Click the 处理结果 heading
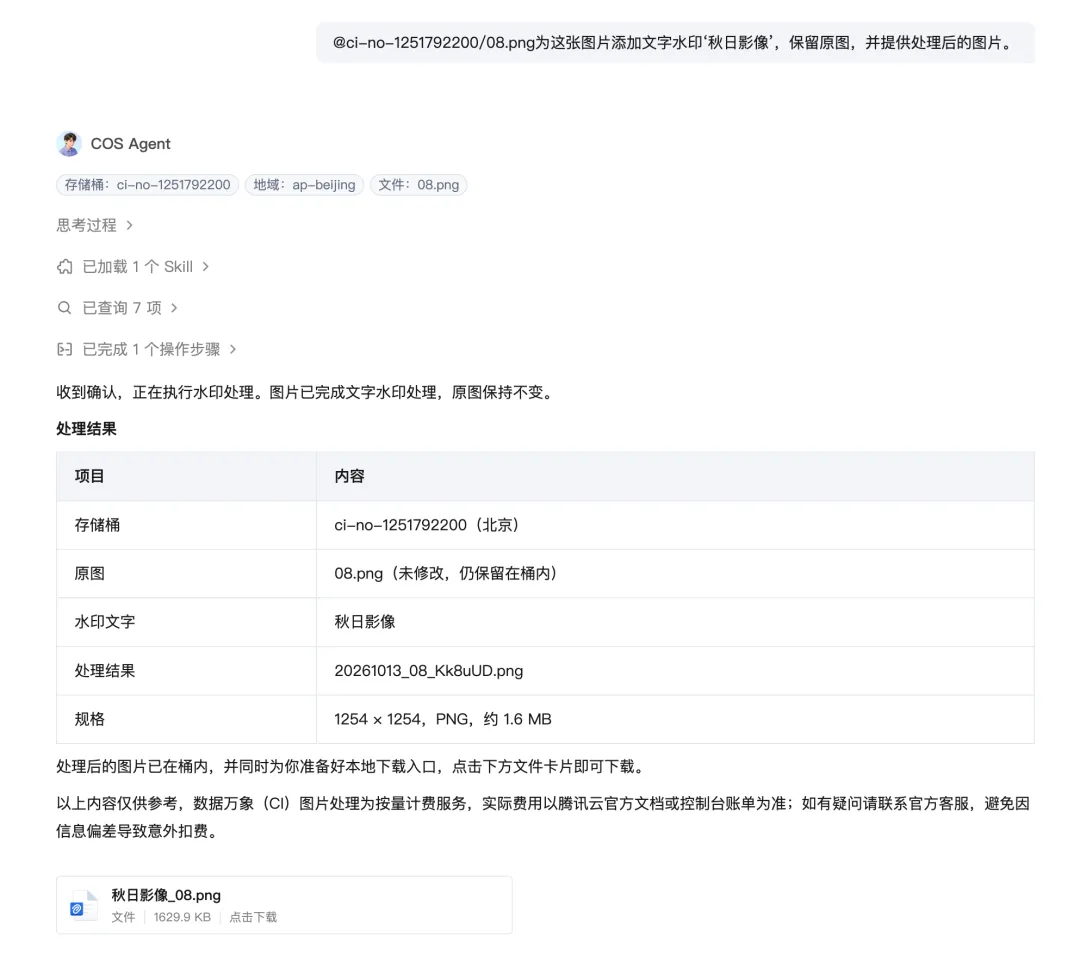This screenshot has width=1080, height=967. click(x=87, y=429)
